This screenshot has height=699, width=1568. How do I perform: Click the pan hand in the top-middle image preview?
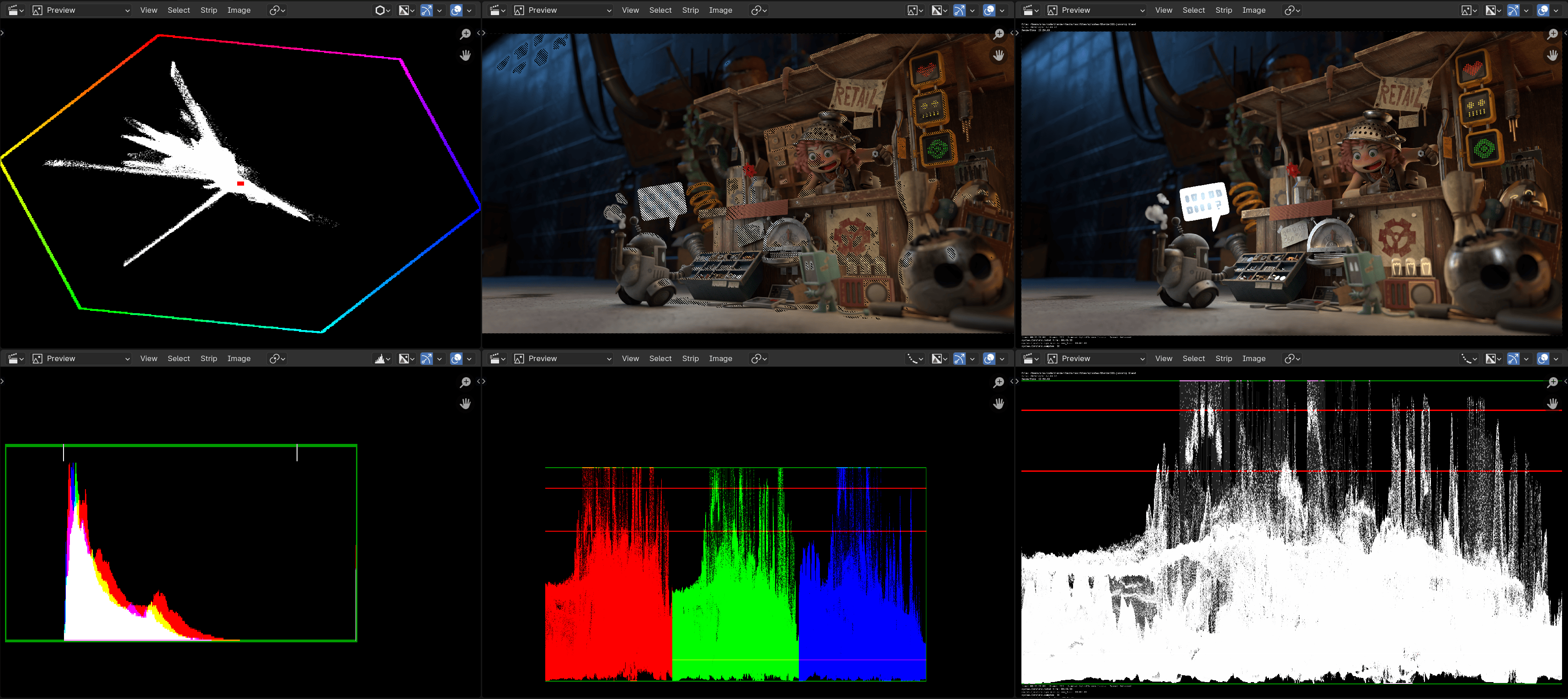(x=998, y=55)
